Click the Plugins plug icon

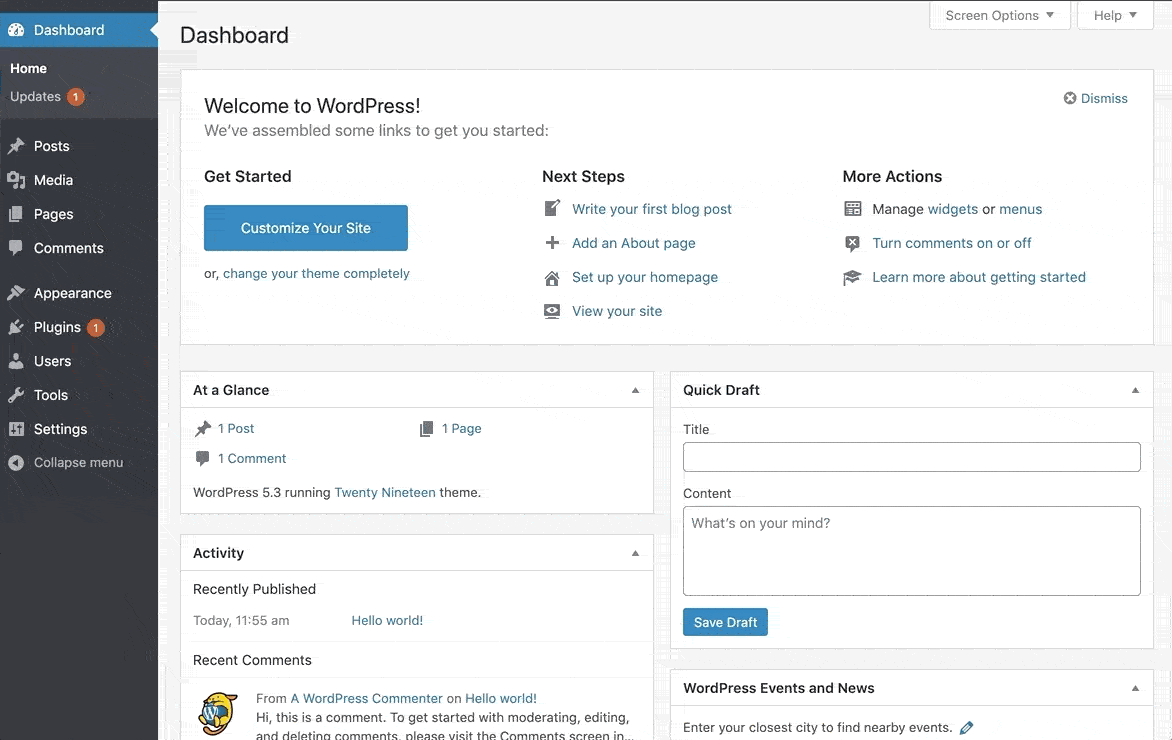click(16, 327)
